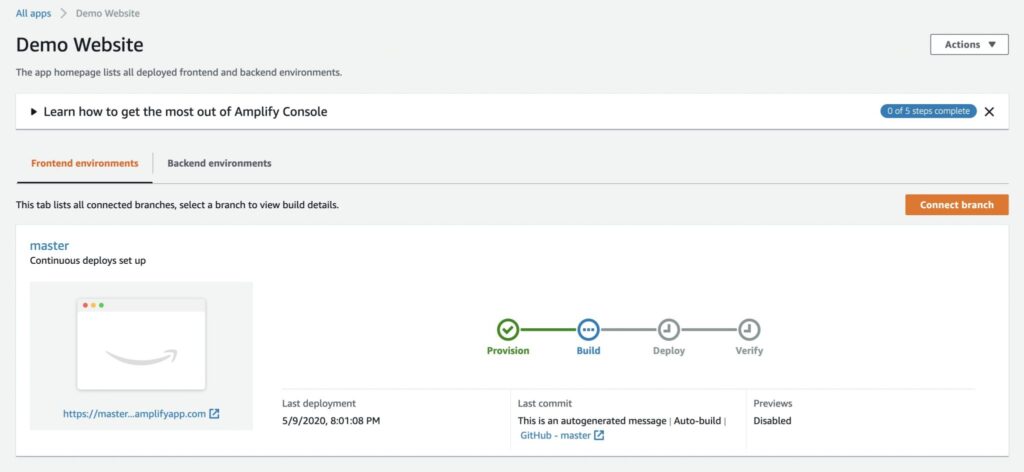The image size is (1024, 472).
Task: Click the Demo Website breadcrumb text
Action: point(108,13)
